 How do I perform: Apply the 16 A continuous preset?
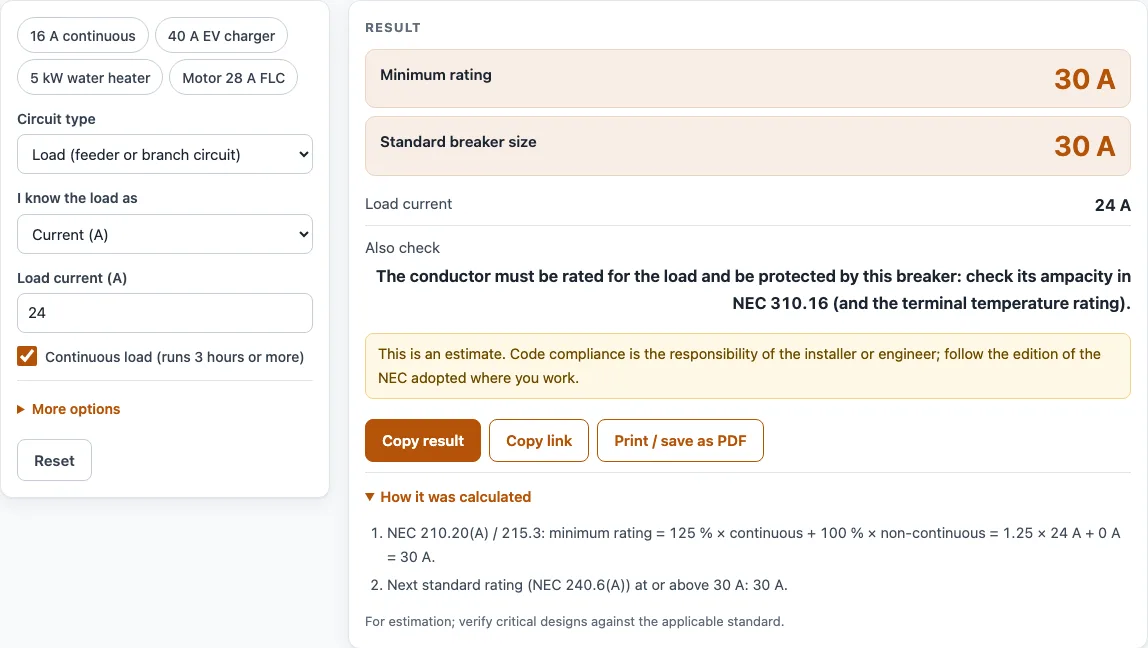click(83, 36)
